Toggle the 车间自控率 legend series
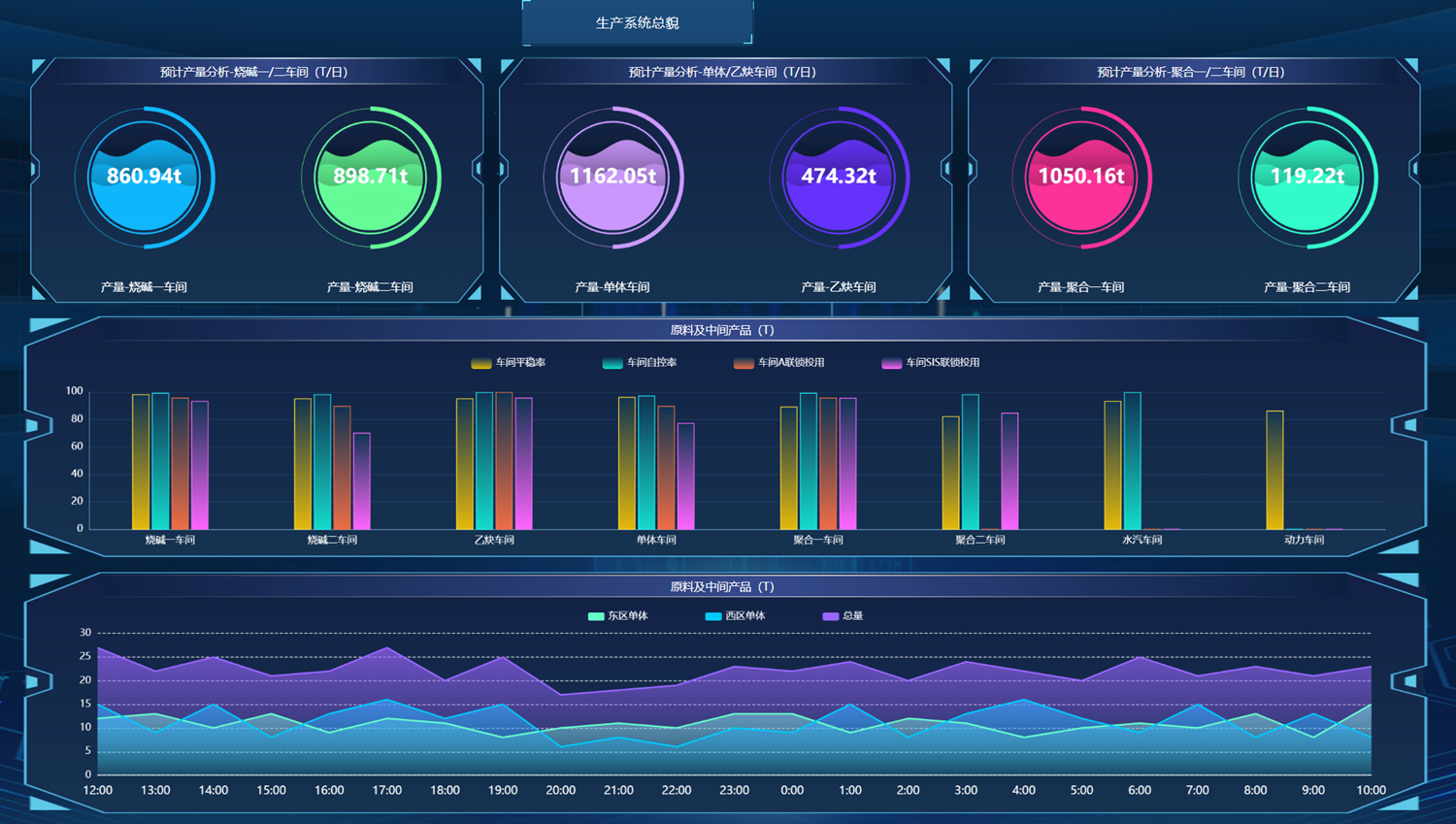1456x824 pixels. 639,362
